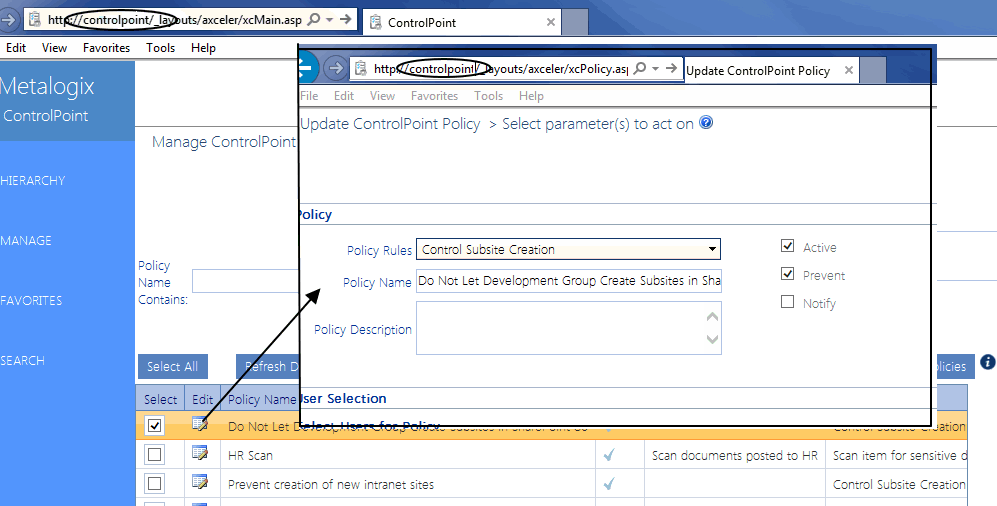Click go arrow in xcPolicy address bar

coord(671,68)
